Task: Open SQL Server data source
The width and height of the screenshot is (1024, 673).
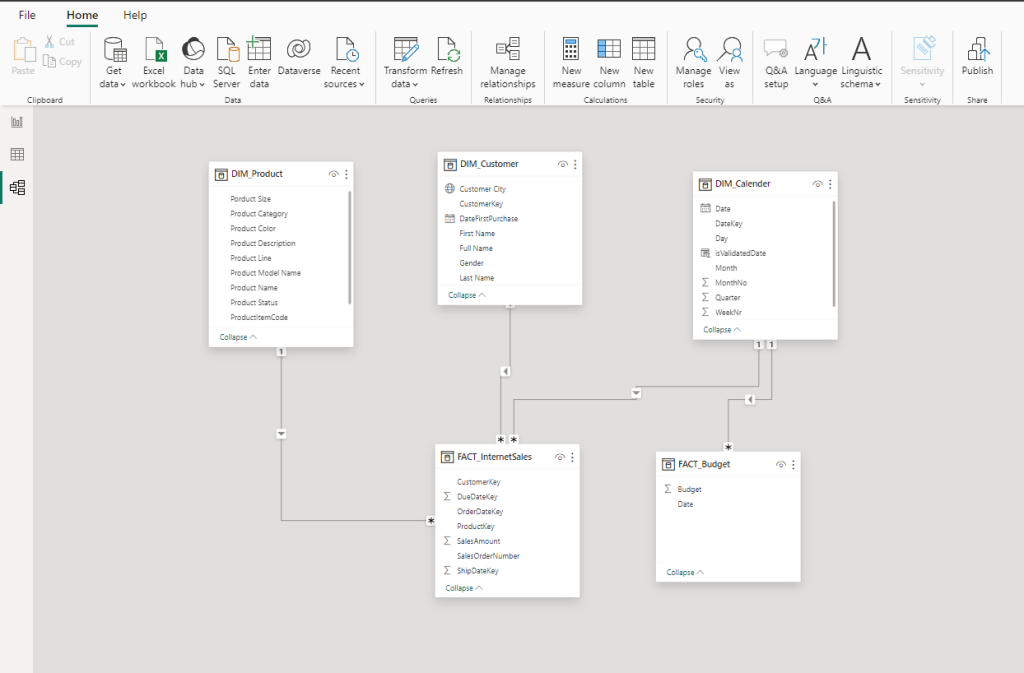Action: pyautogui.click(x=227, y=50)
